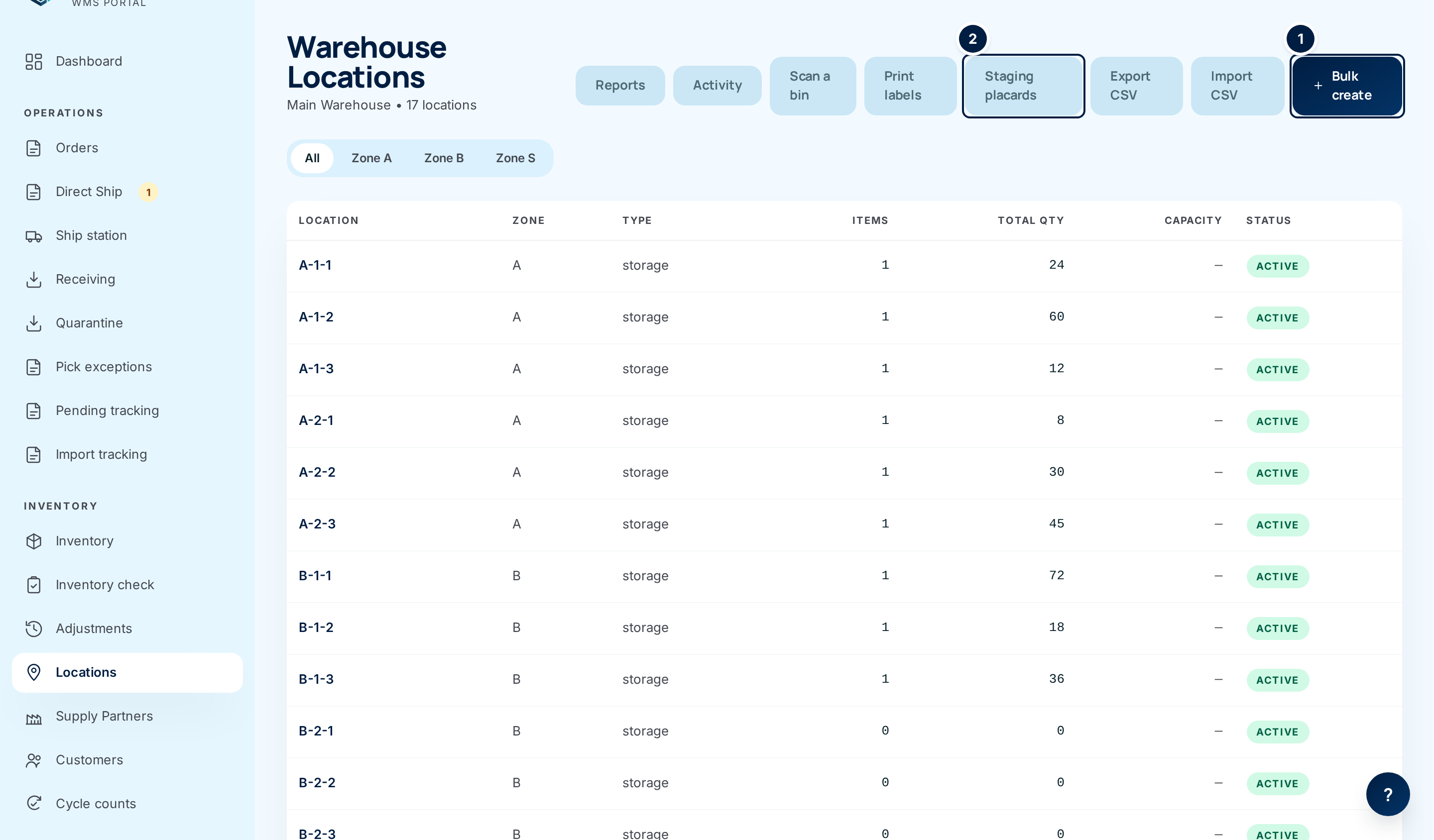Click the Direct Ship document icon
The image size is (1434, 840).
pyautogui.click(x=33, y=192)
